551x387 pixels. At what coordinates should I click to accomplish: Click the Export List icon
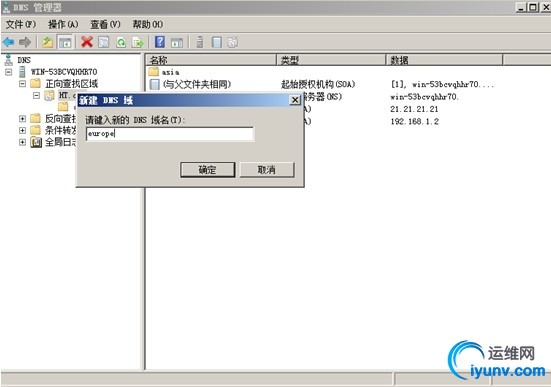click(x=137, y=42)
